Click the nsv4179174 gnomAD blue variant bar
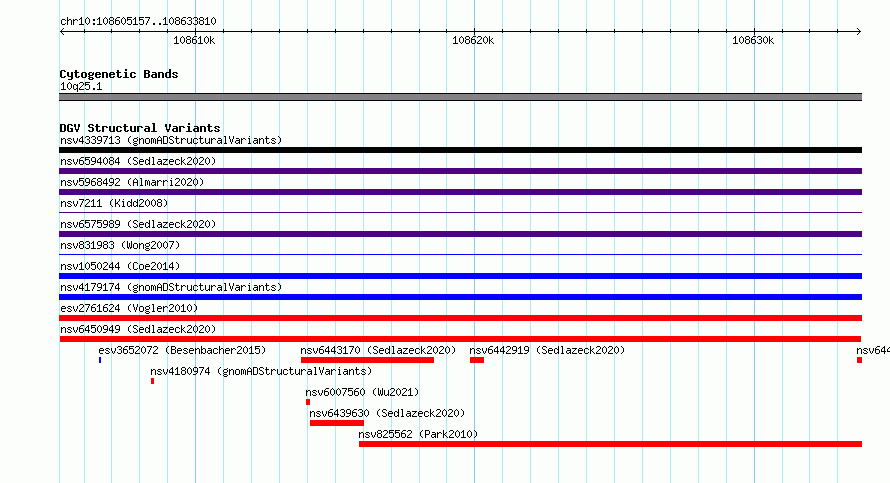890x483 pixels. (460, 297)
